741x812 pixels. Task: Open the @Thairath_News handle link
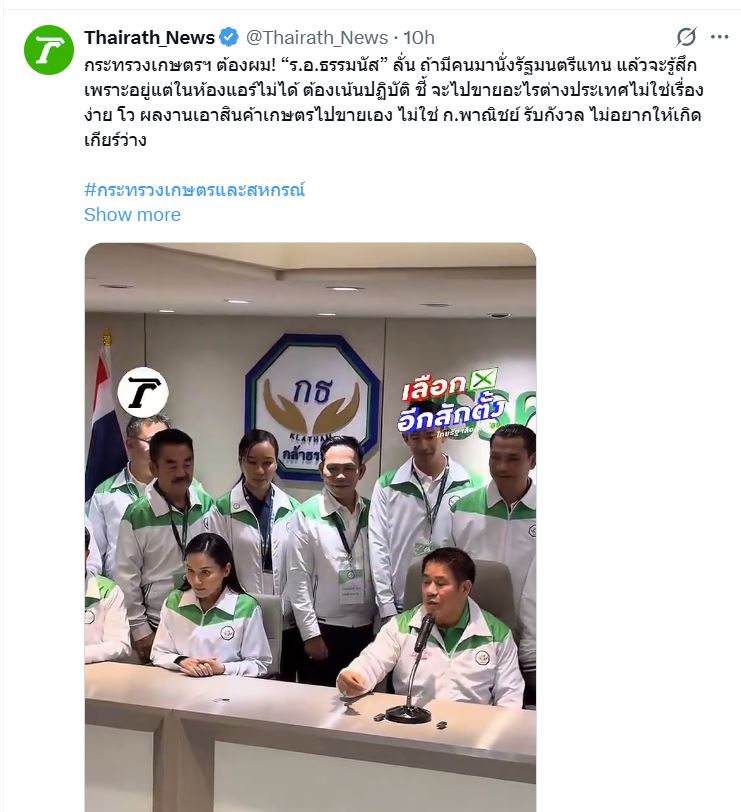pyautogui.click(x=316, y=37)
